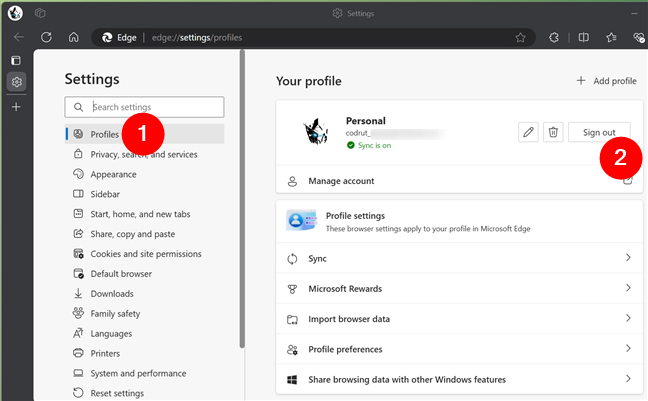Open Privacy, search, and services section
This screenshot has height=401, width=648.
pyautogui.click(x=144, y=154)
